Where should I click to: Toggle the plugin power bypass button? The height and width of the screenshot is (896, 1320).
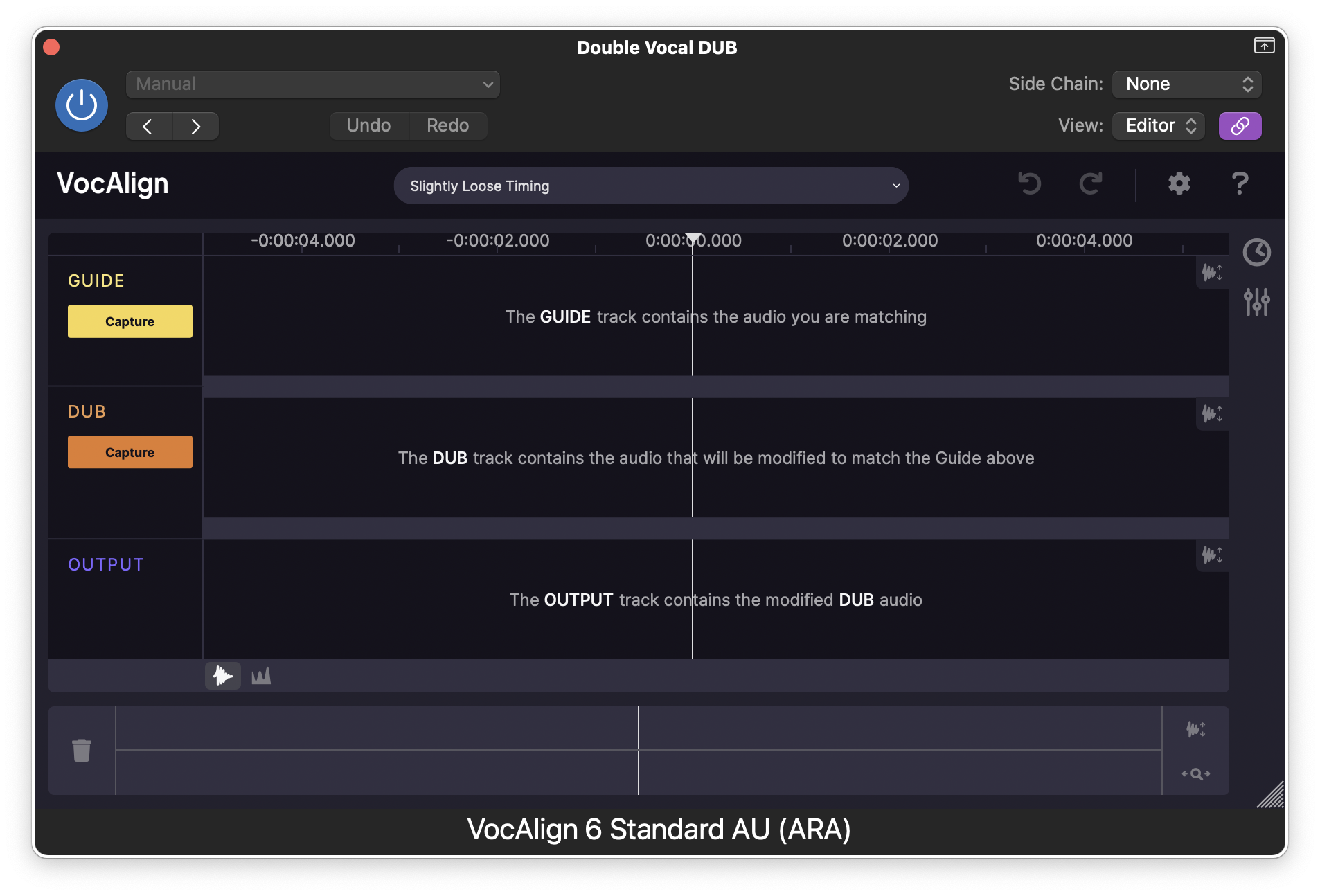82,105
